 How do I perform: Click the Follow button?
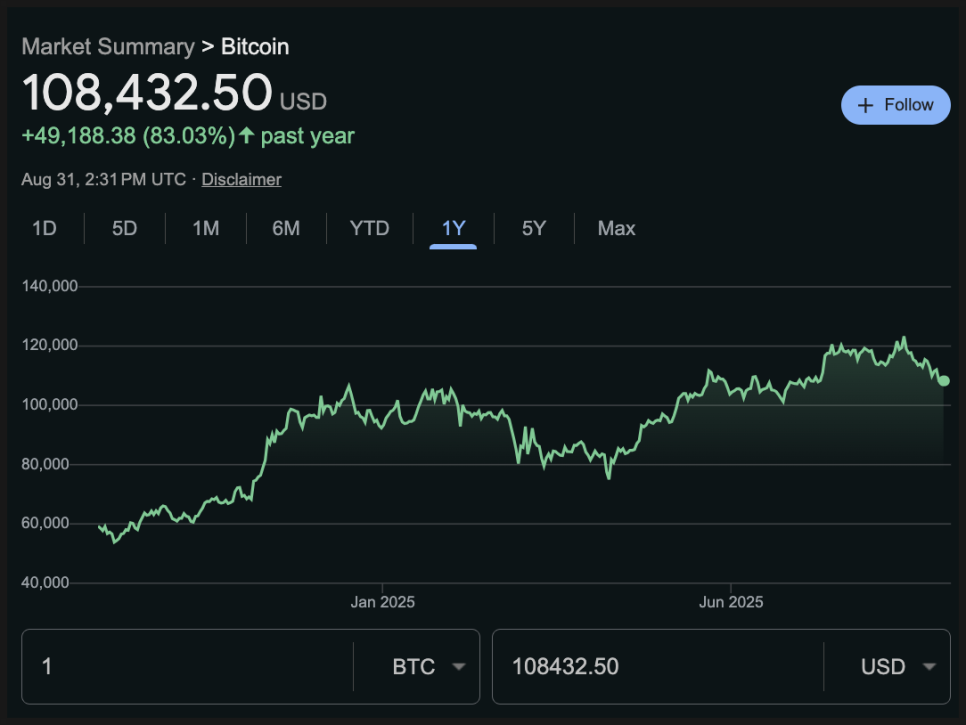tap(895, 105)
